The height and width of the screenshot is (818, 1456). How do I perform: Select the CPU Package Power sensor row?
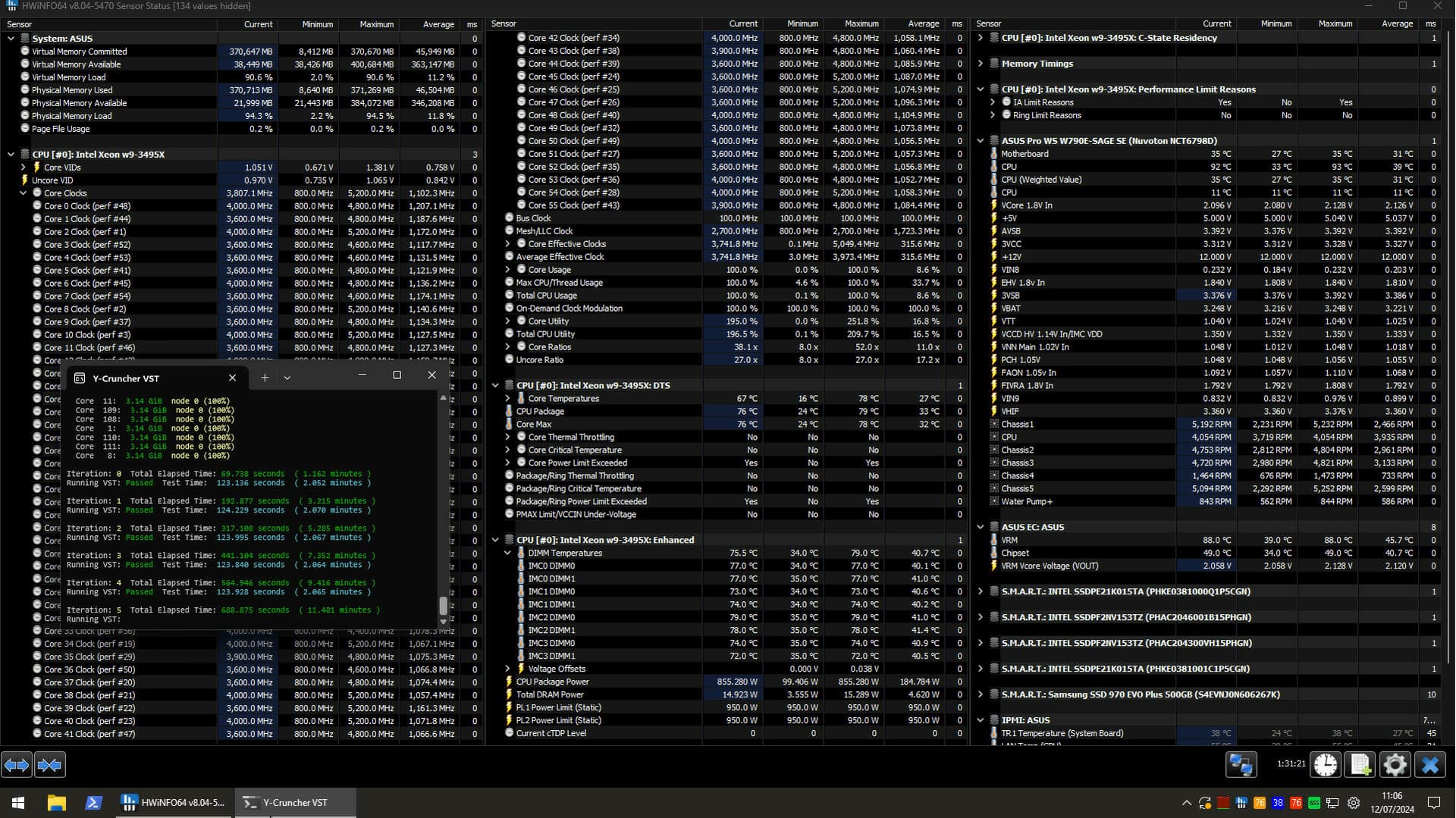pos(552,682)
